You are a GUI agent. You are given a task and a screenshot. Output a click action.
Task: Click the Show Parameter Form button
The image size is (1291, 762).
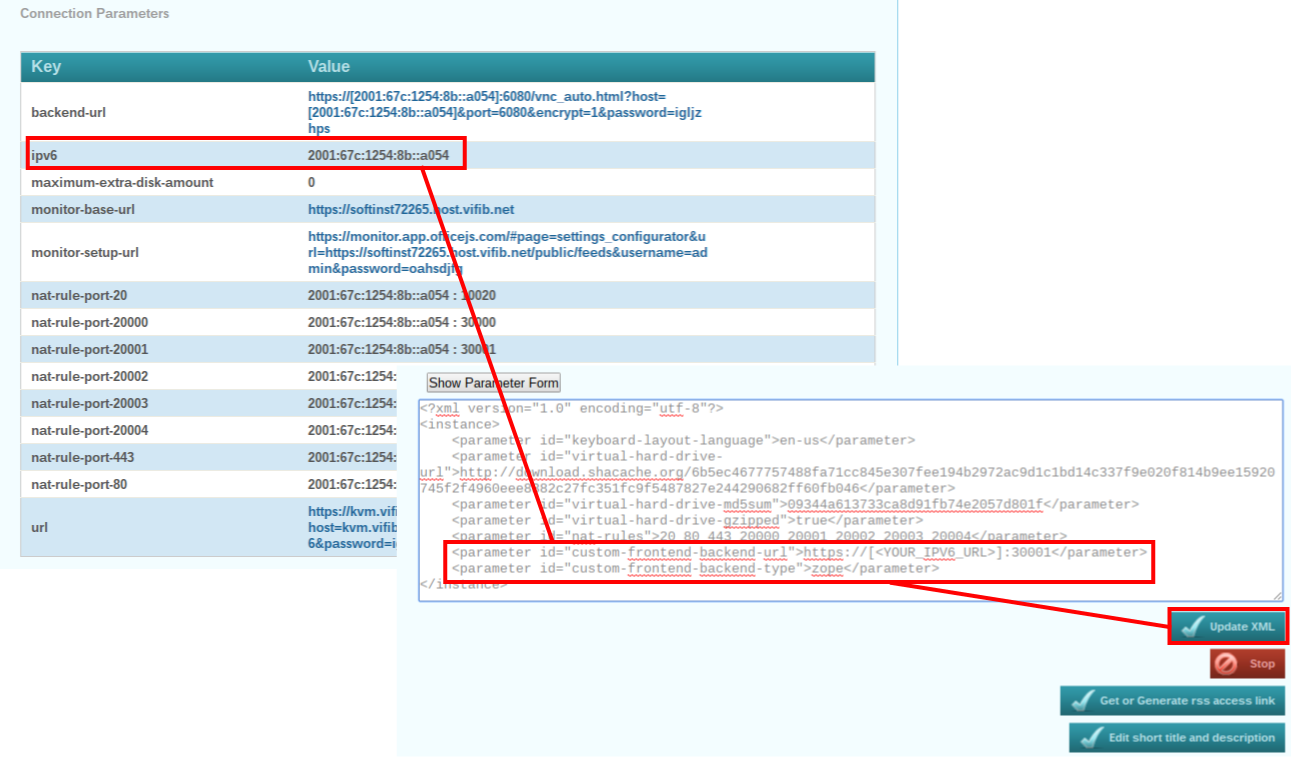point(494,383)
